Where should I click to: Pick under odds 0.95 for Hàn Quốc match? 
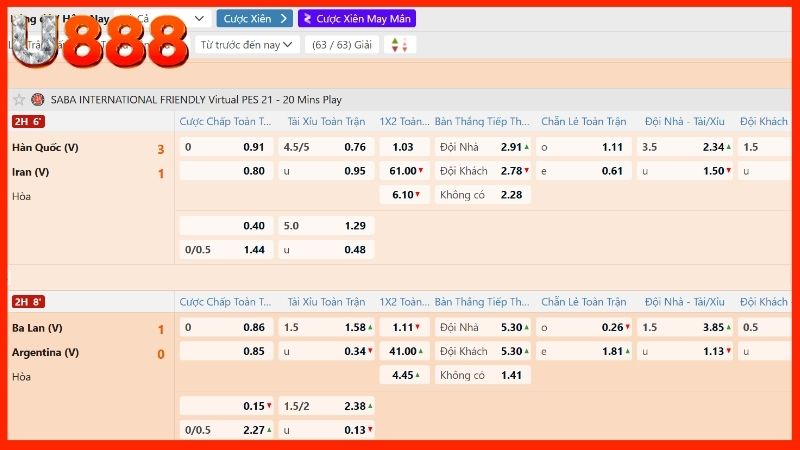327,171
